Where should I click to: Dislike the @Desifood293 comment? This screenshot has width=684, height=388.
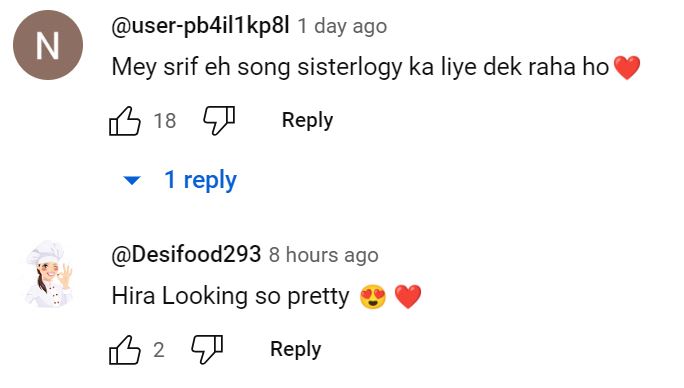pos(207,350)
